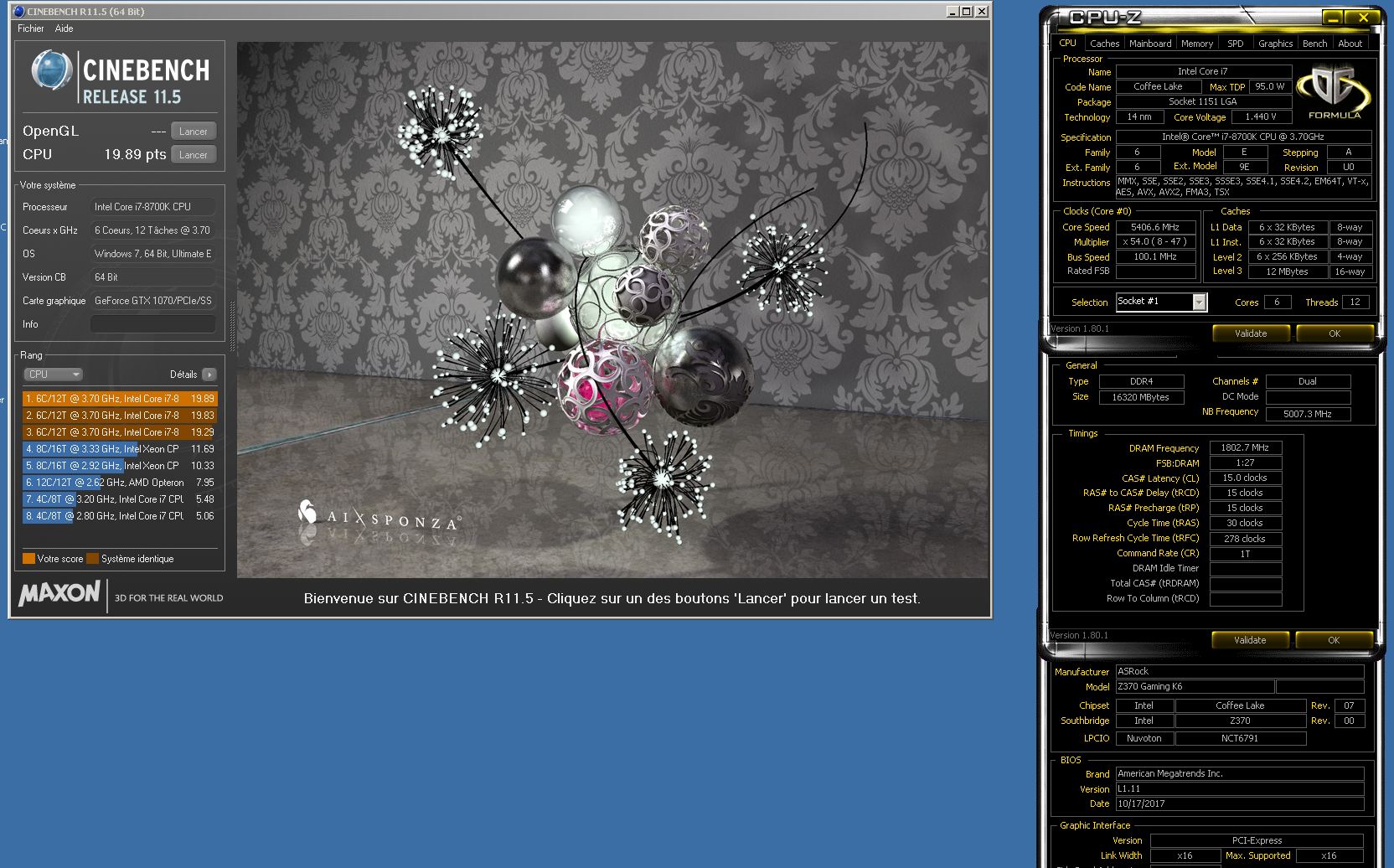
Task: Switch to About tab in CPU-Z
Action: pos(1350,44)
